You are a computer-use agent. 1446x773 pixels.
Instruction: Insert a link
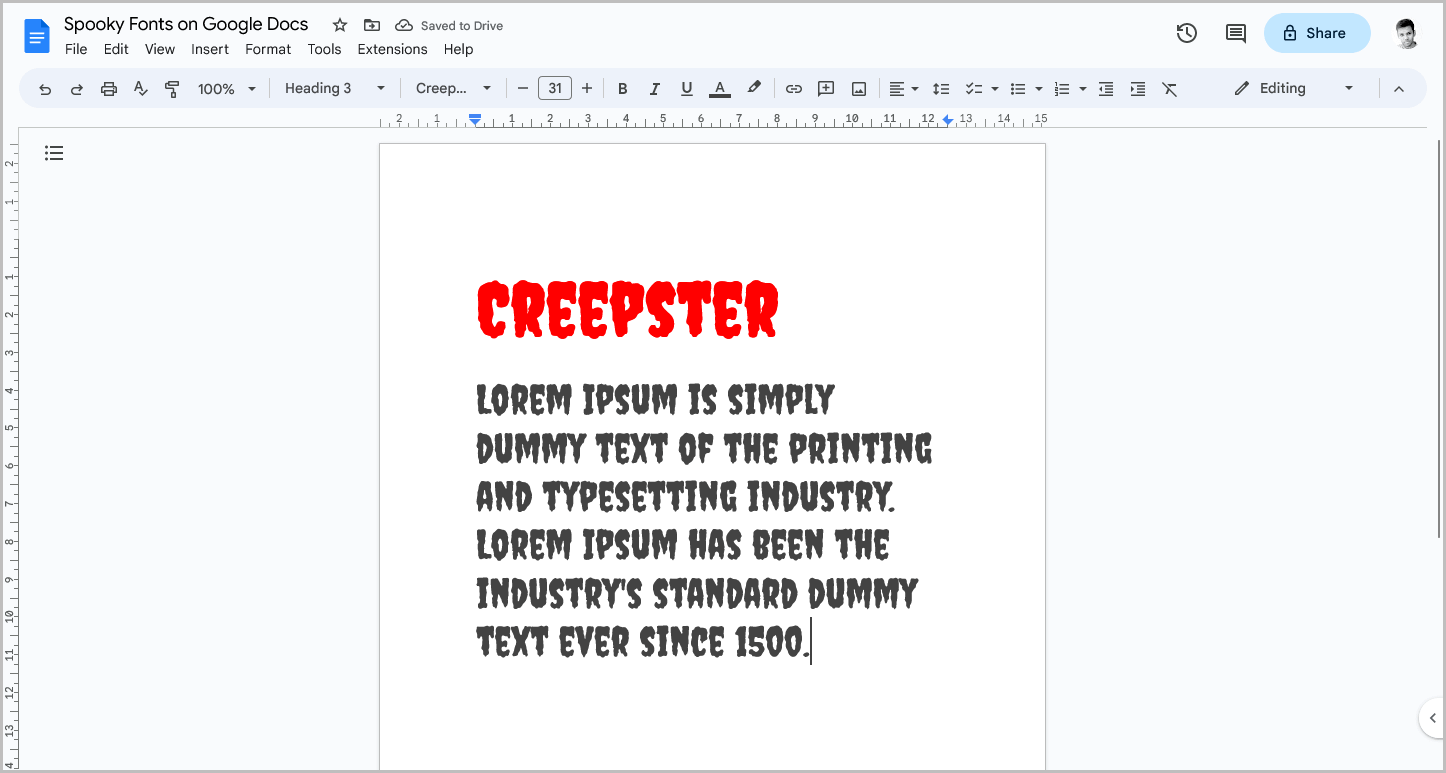793,88
